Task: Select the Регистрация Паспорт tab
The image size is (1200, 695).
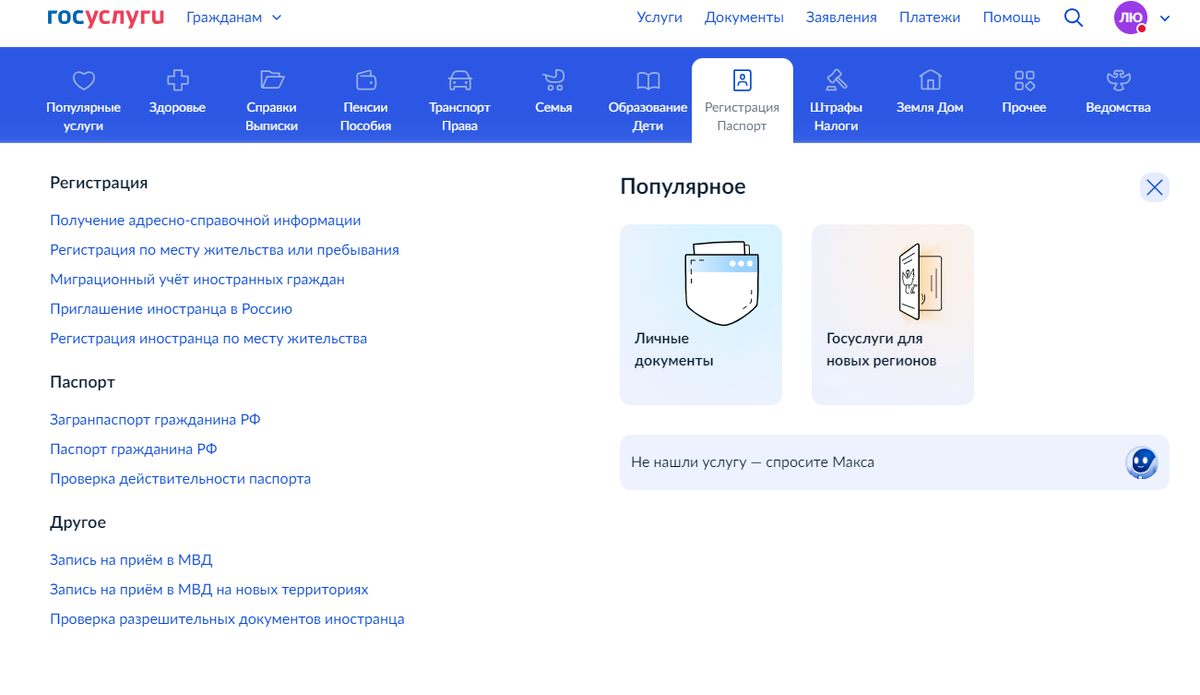Action: [742, 100]
